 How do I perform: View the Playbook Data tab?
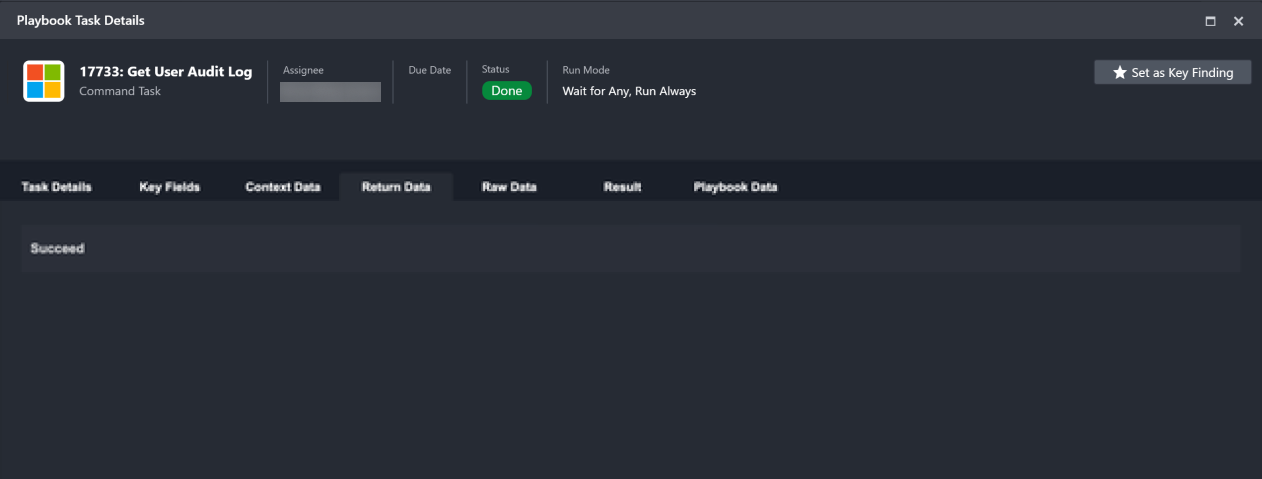click(x=735, y=187)
